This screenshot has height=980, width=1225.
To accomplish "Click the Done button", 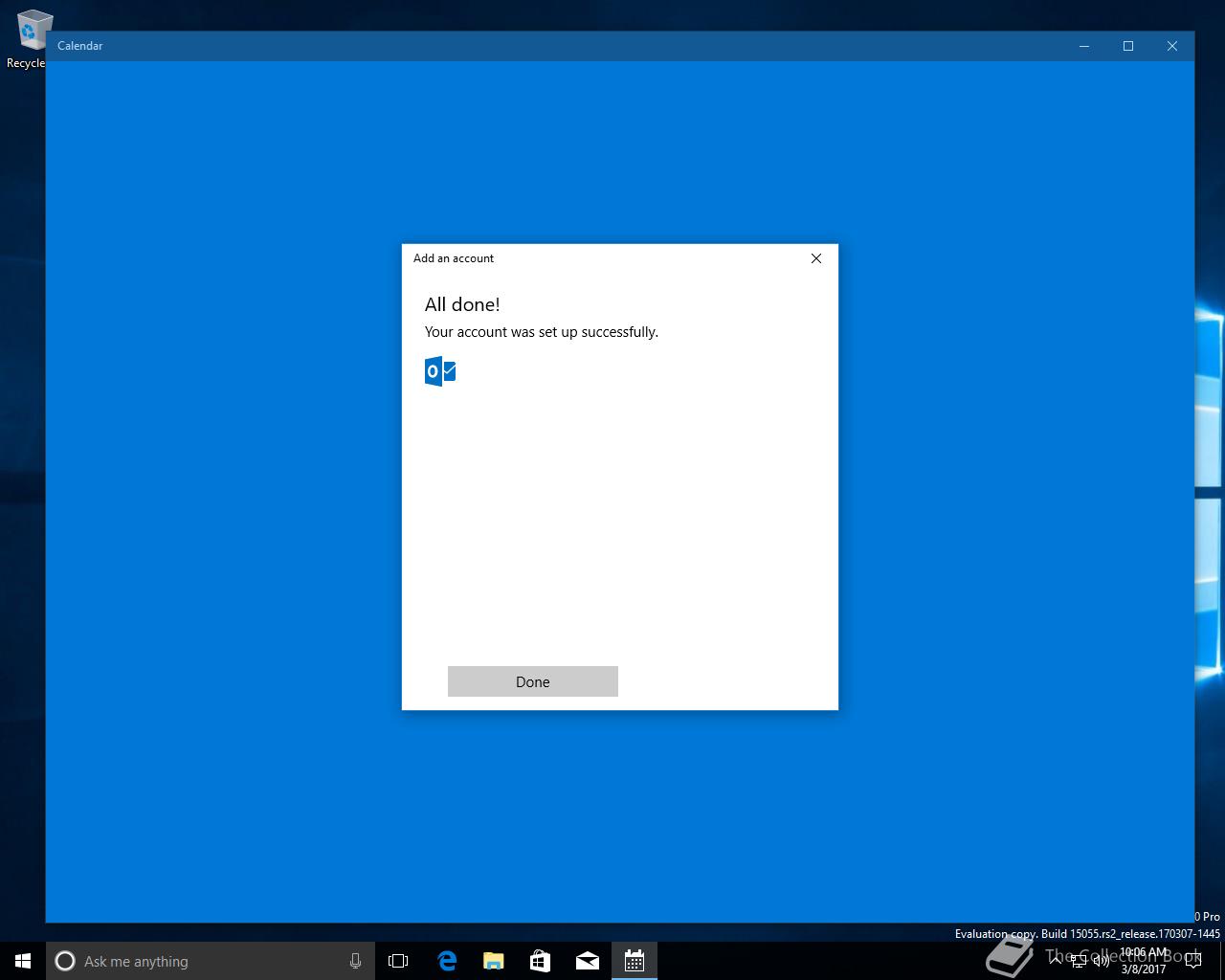I will point(533,681).
